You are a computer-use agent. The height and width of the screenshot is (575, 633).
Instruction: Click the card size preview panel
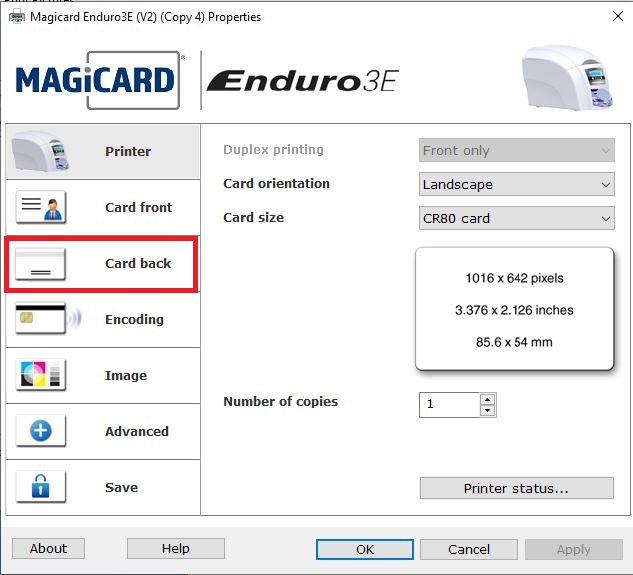tap(515, 309)
